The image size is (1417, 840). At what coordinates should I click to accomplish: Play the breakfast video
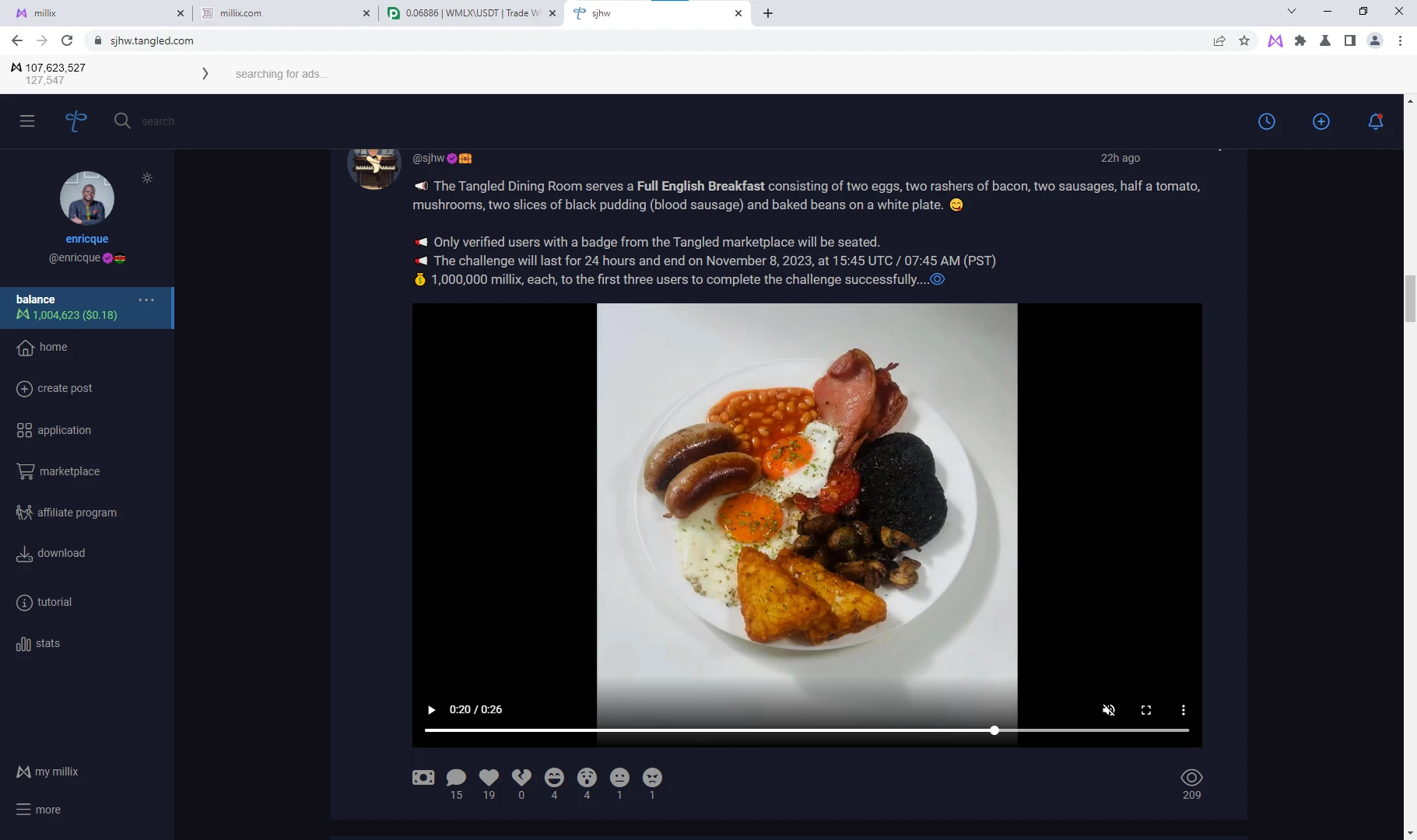click(x=431, y=710)
